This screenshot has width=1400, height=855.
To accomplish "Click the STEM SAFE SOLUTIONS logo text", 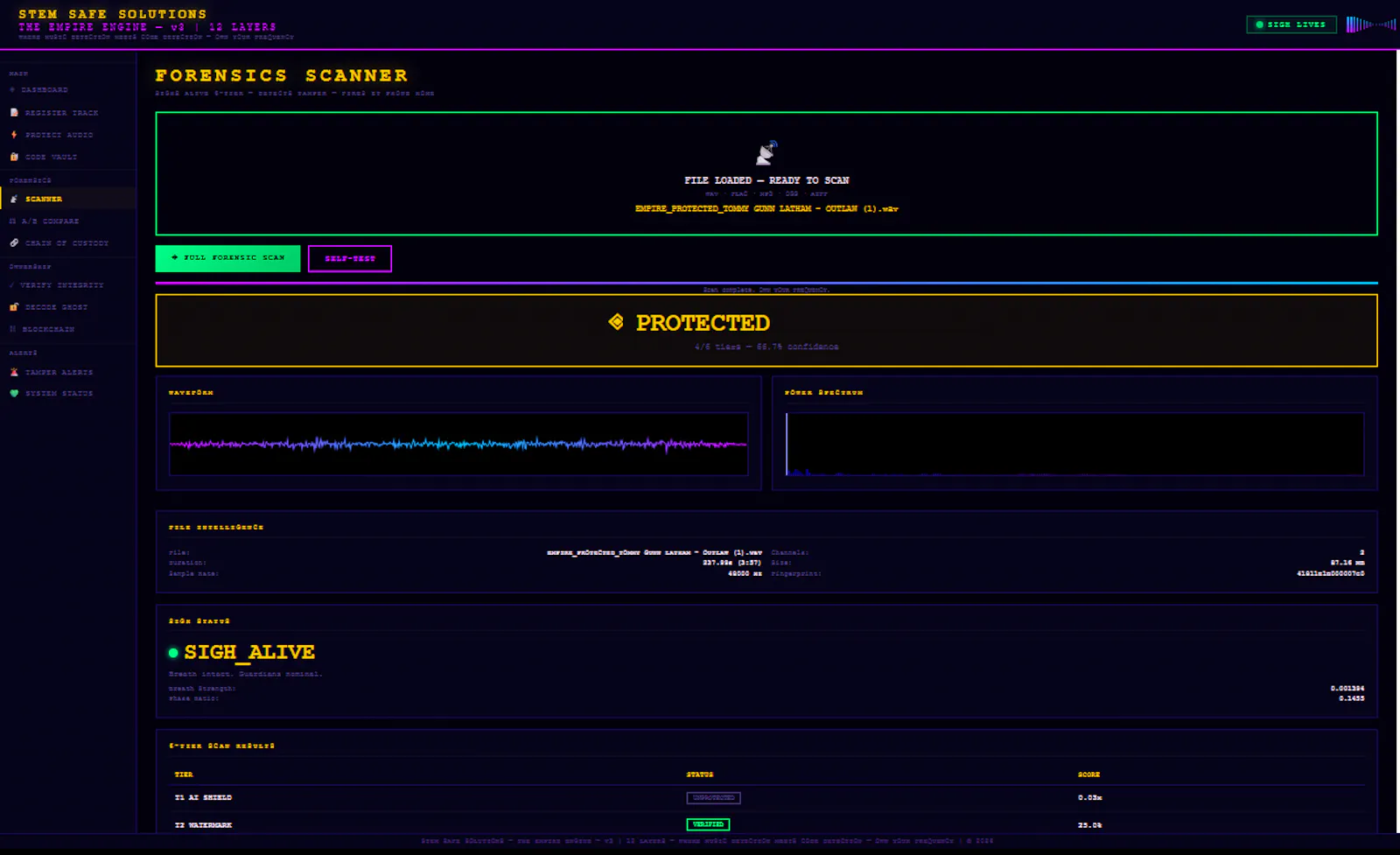I will (113, 14).
